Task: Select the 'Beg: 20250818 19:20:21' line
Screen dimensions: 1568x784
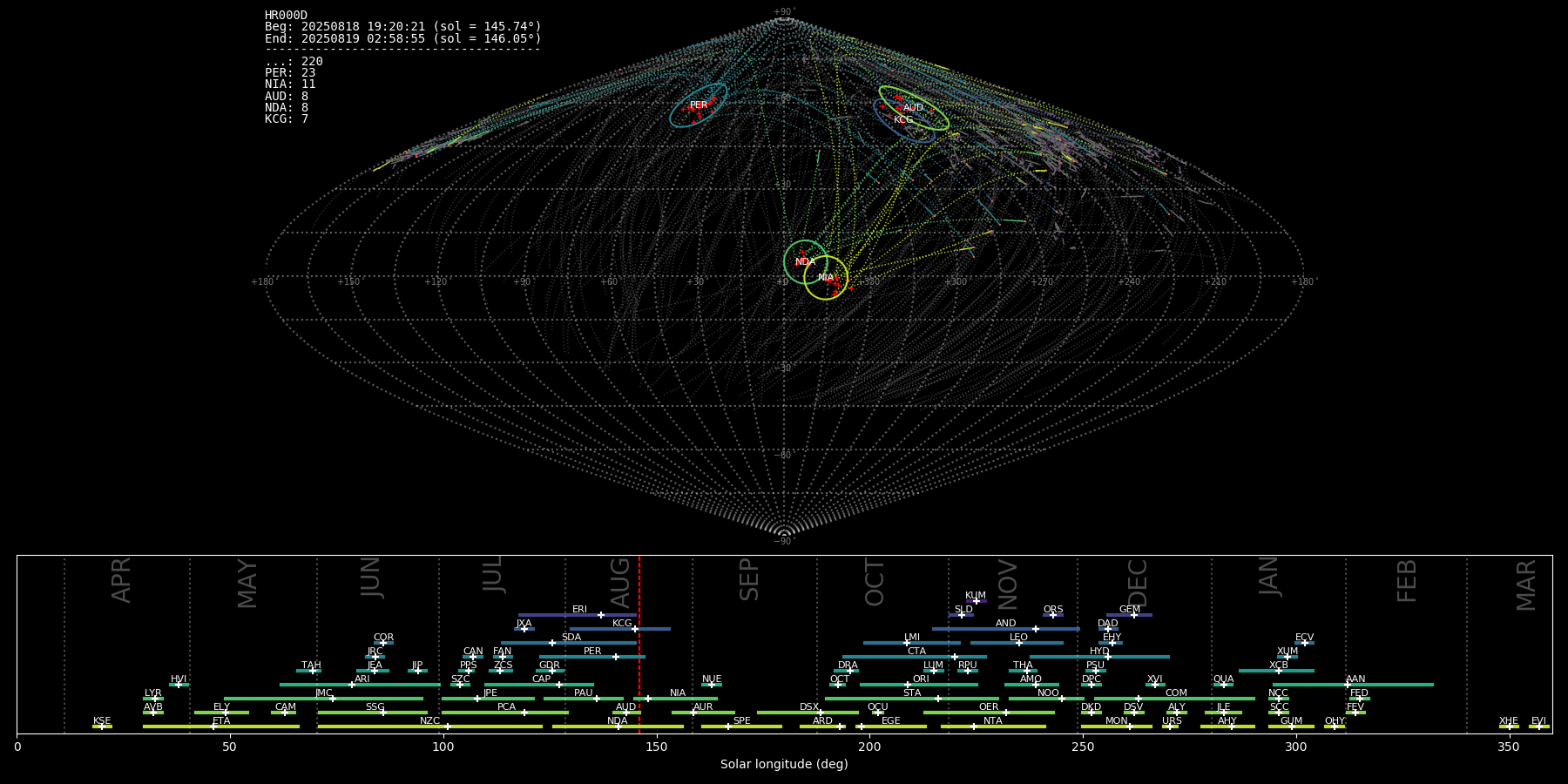Action: (x=403, y=27)
